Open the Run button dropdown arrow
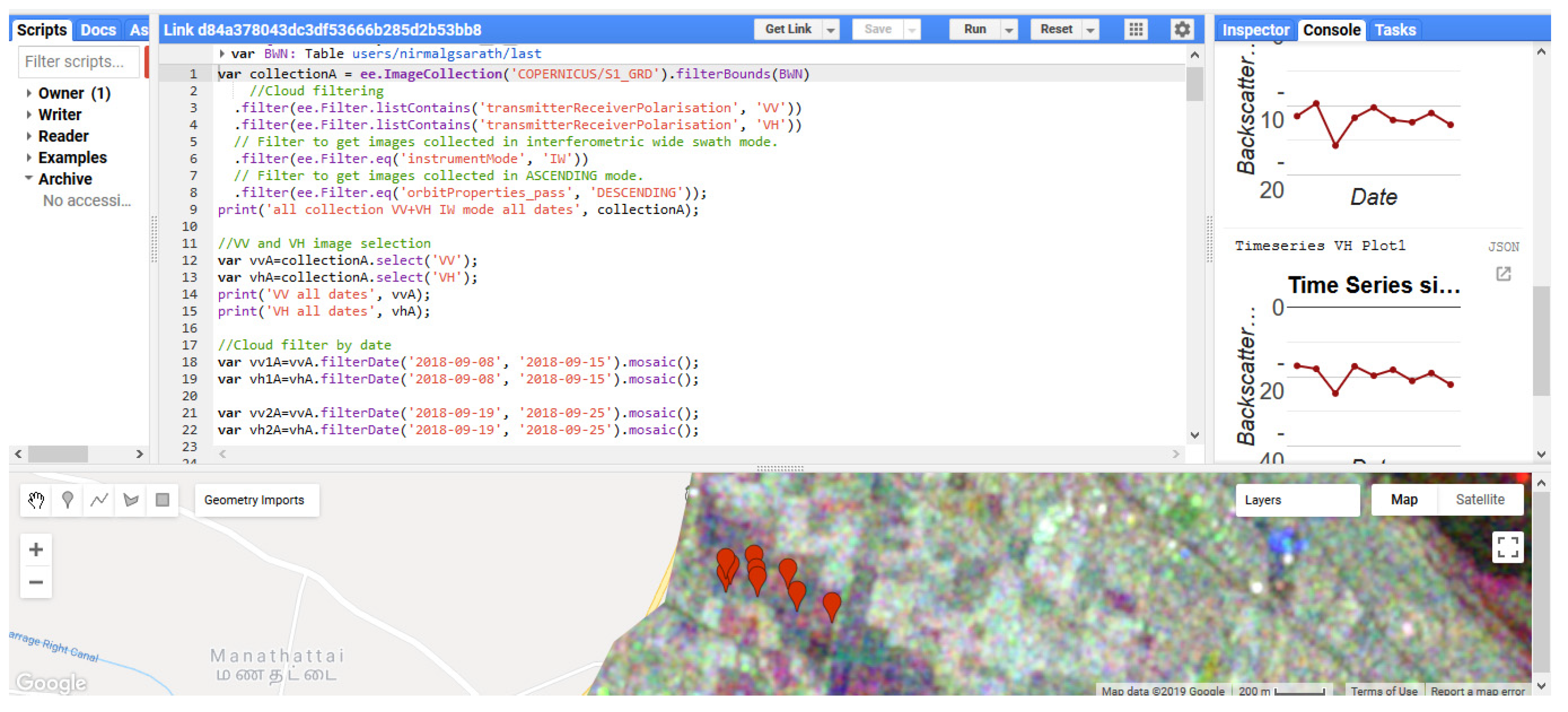The height and width of the screenshot is (712, 1568). click(1009, 29)
